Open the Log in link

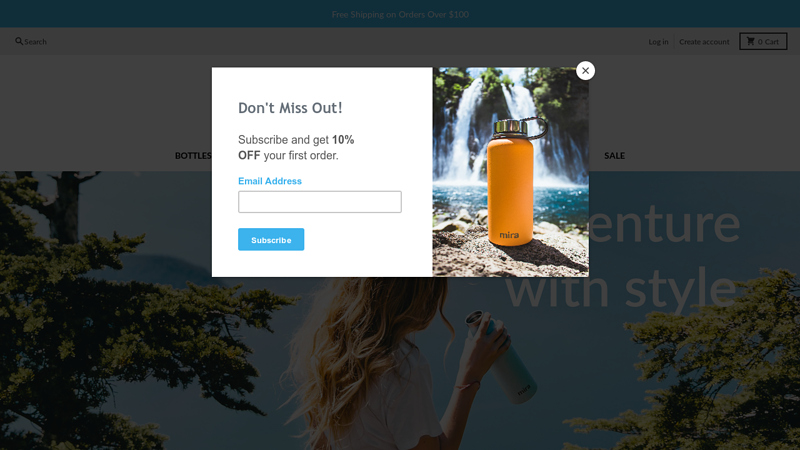658,42
